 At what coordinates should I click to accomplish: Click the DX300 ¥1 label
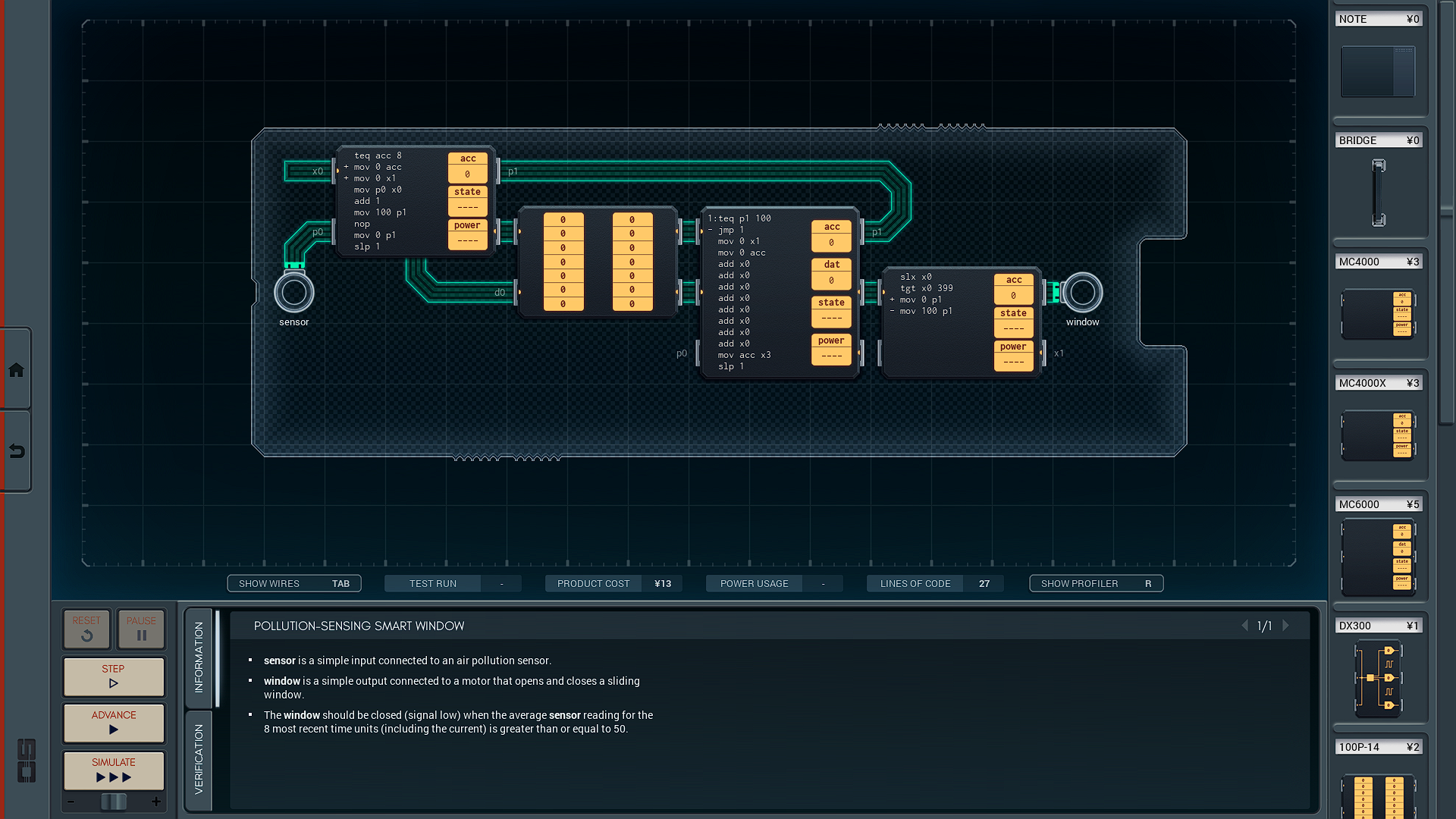(x=1378, y=626)
